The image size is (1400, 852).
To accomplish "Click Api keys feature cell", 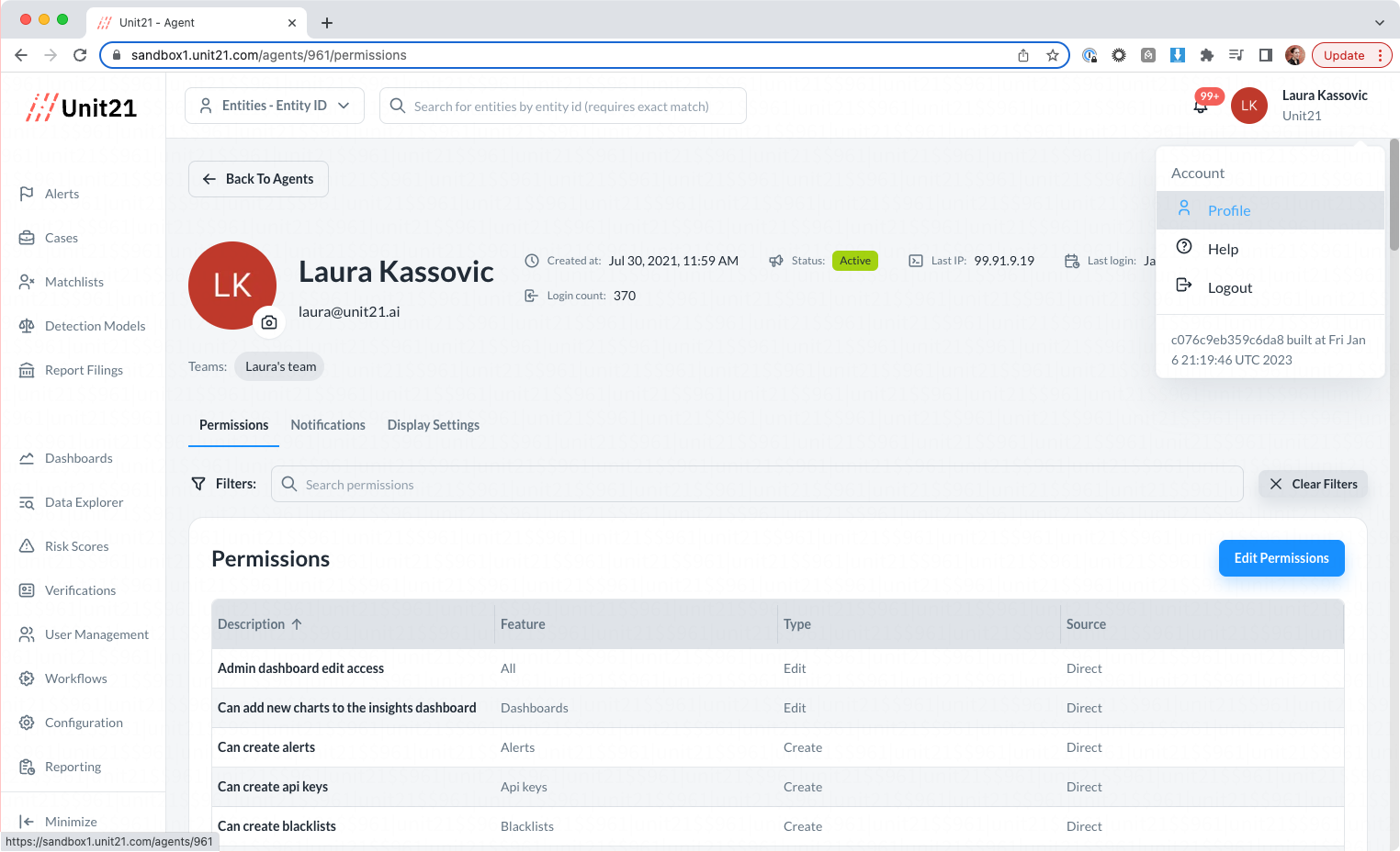I will (x=524, y=787).
